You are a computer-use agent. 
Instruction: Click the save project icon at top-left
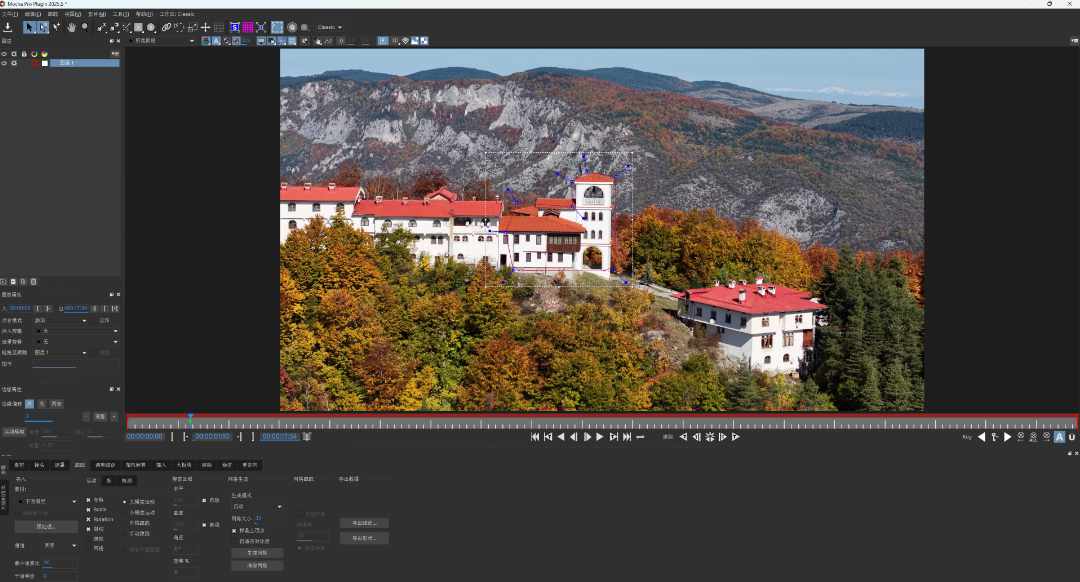[8, 27]
